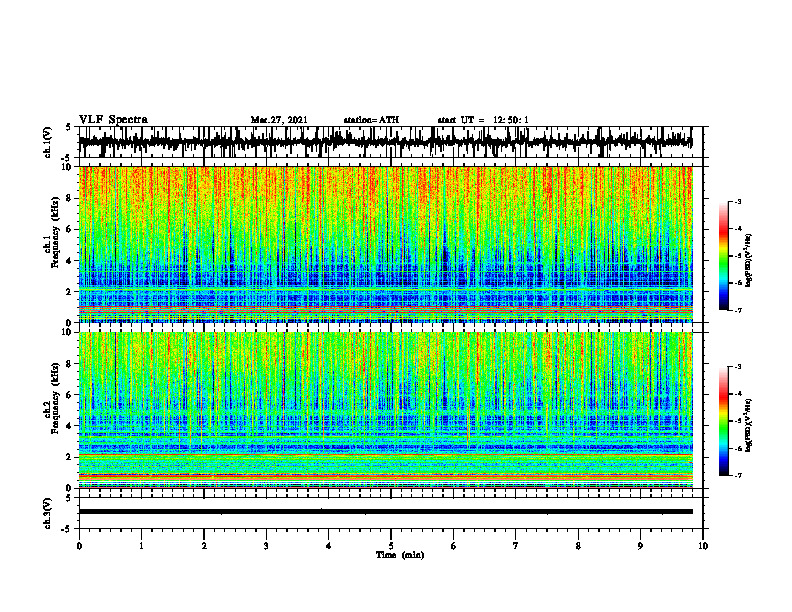Viewport: 792px width, 612px height.
Task: Click the "Time (min)" x-axis label
Action: (x=400, y=555)
